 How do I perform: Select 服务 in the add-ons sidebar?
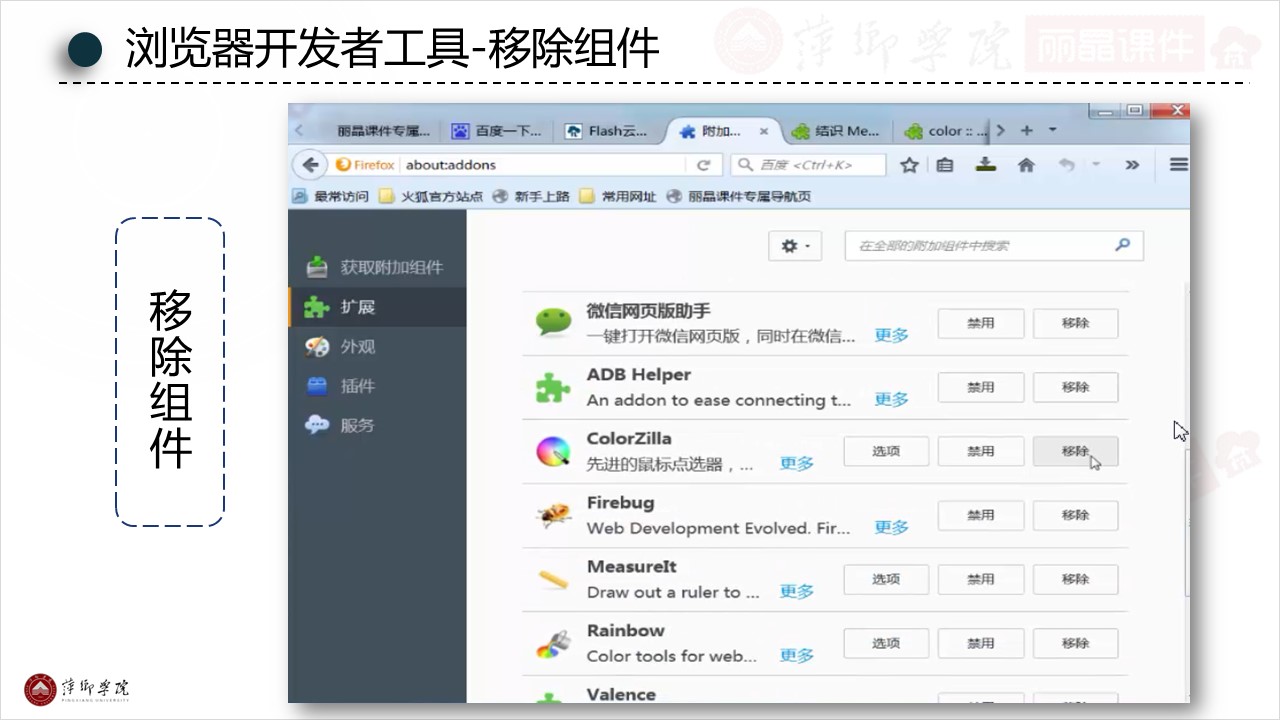tap(377, 425)
